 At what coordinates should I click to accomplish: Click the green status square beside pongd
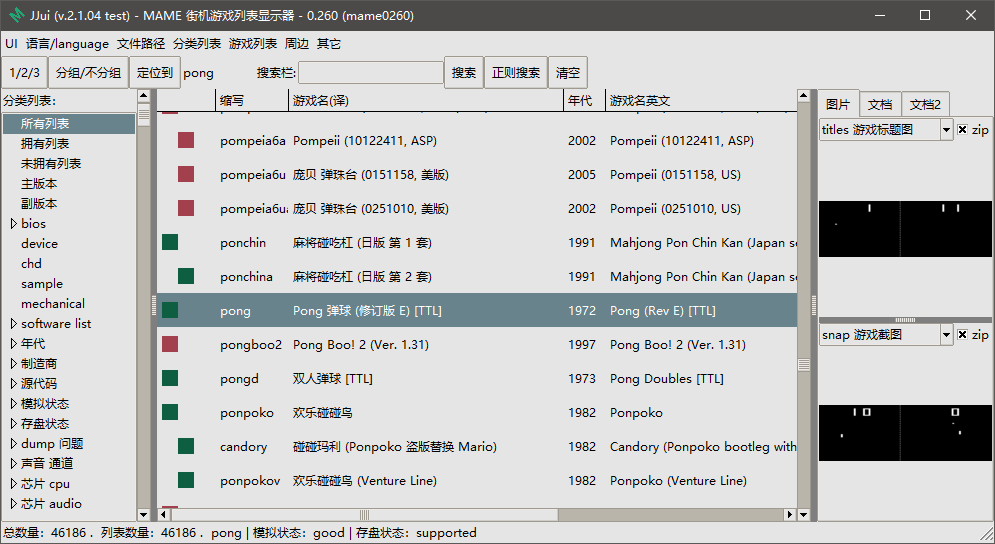(x=170, y=378)
